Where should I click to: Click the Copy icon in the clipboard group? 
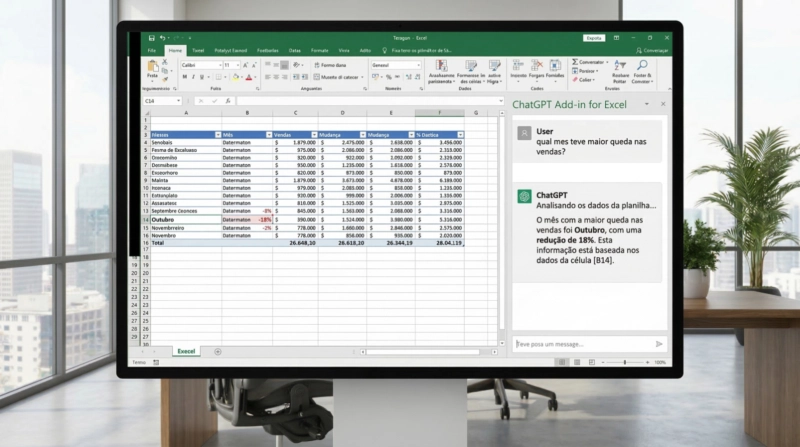click(x=165, y=71)
